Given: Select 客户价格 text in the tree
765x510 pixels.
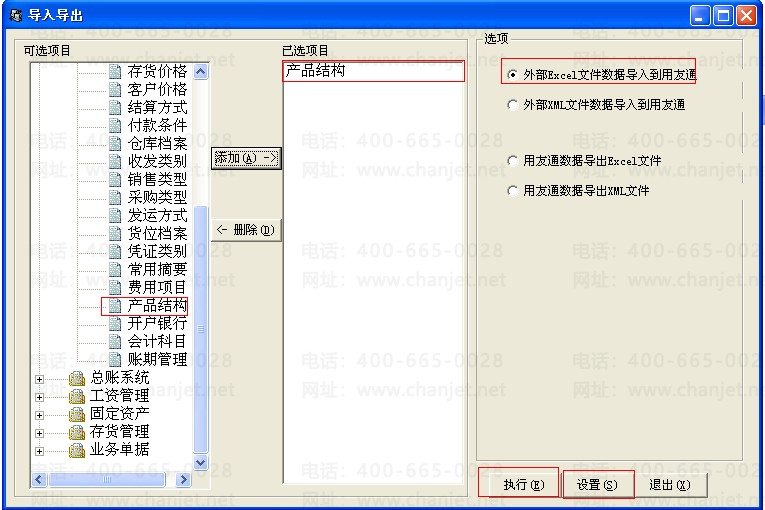Looking at the screenshot, I should pyautogui.click(x=157, y=90).
